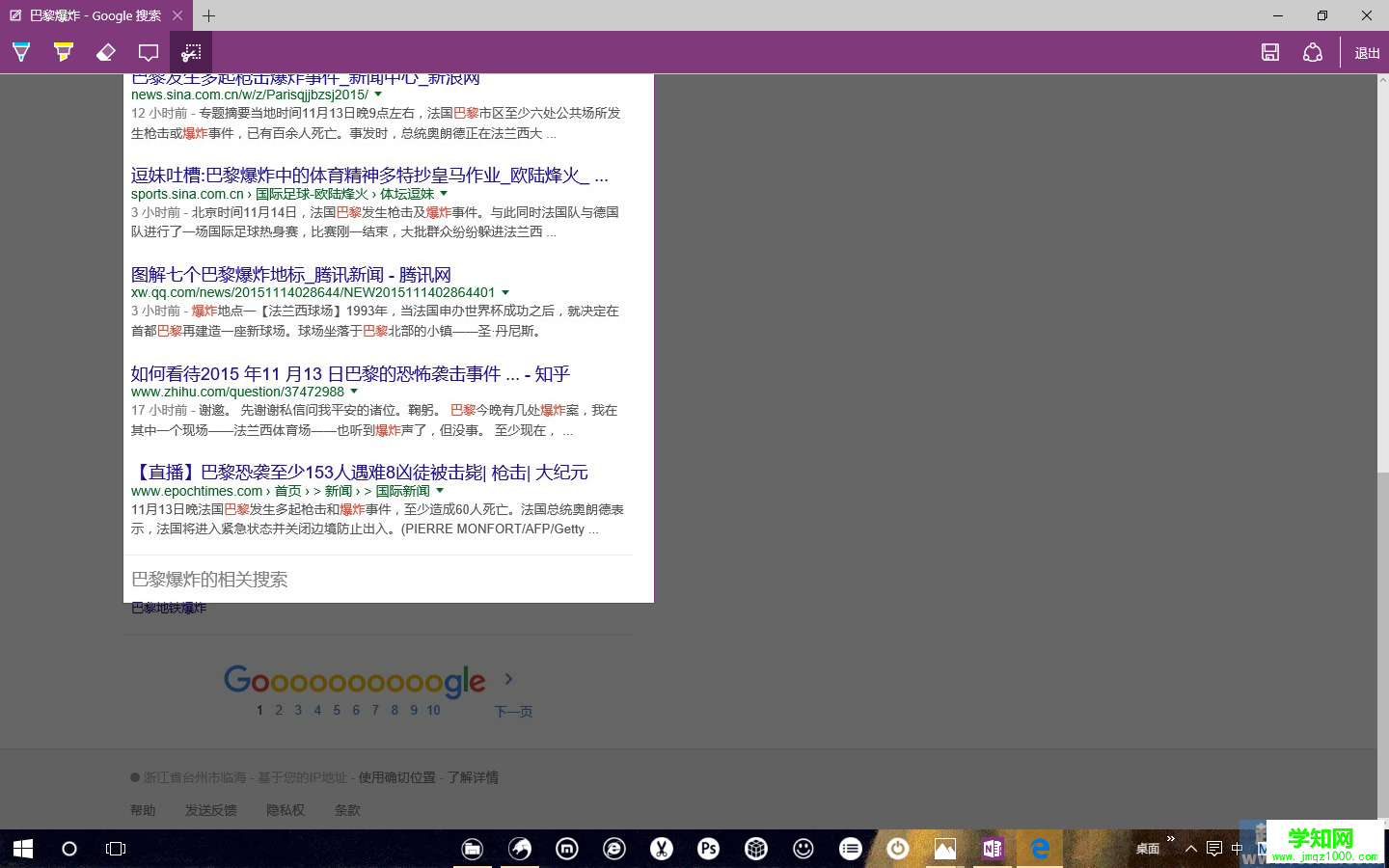The width and height of the screenshot is (1389, 868).
Task: Click the 了解详情 footer link
Action: pyautogui.click(x=473, y=777)
